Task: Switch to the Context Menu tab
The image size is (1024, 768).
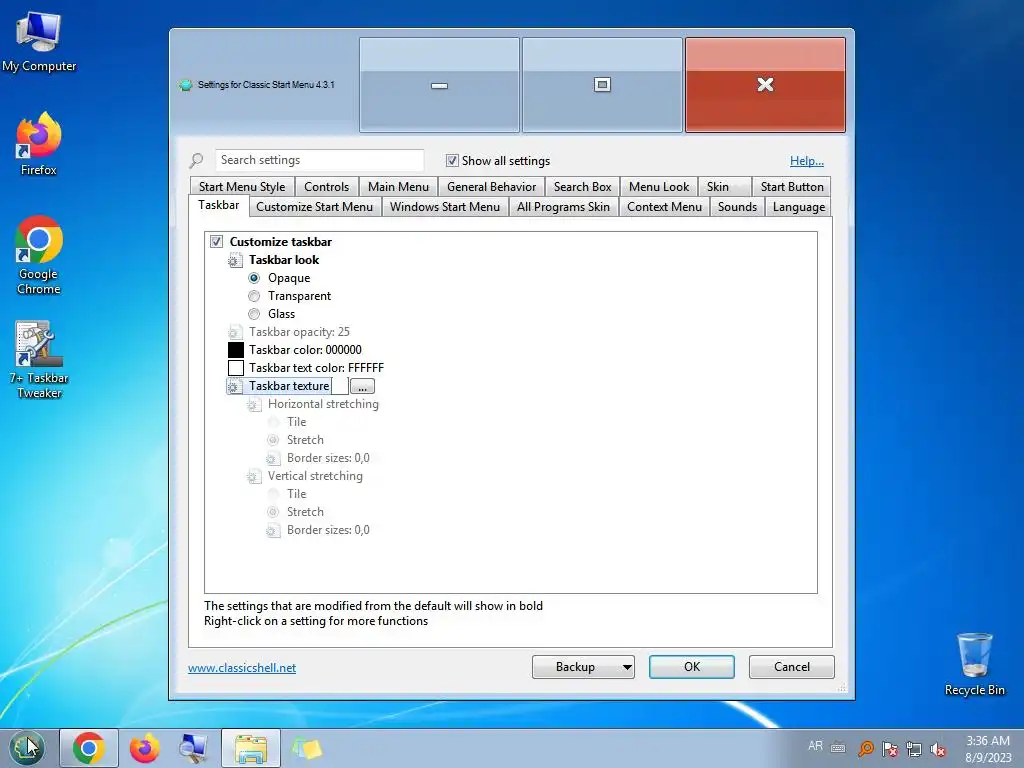Action: pyautogui.click(x=664, y=207)
